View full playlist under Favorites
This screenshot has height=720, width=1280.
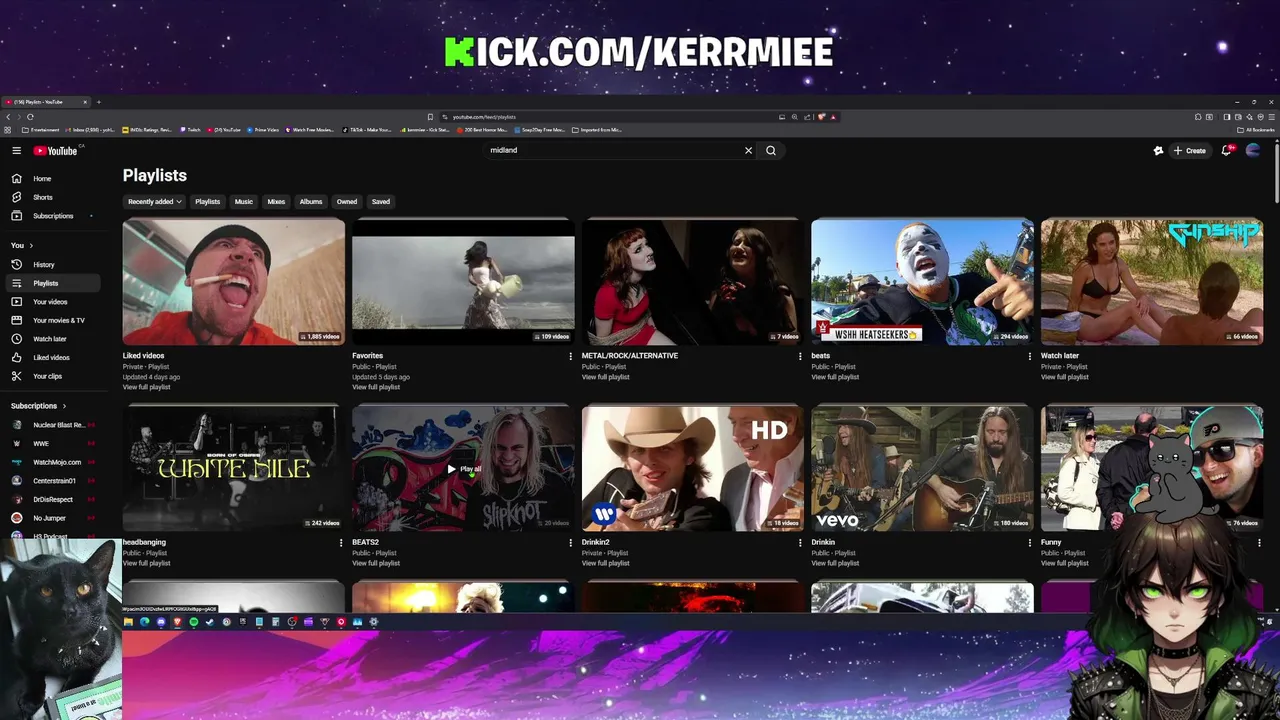pos(376,387)
